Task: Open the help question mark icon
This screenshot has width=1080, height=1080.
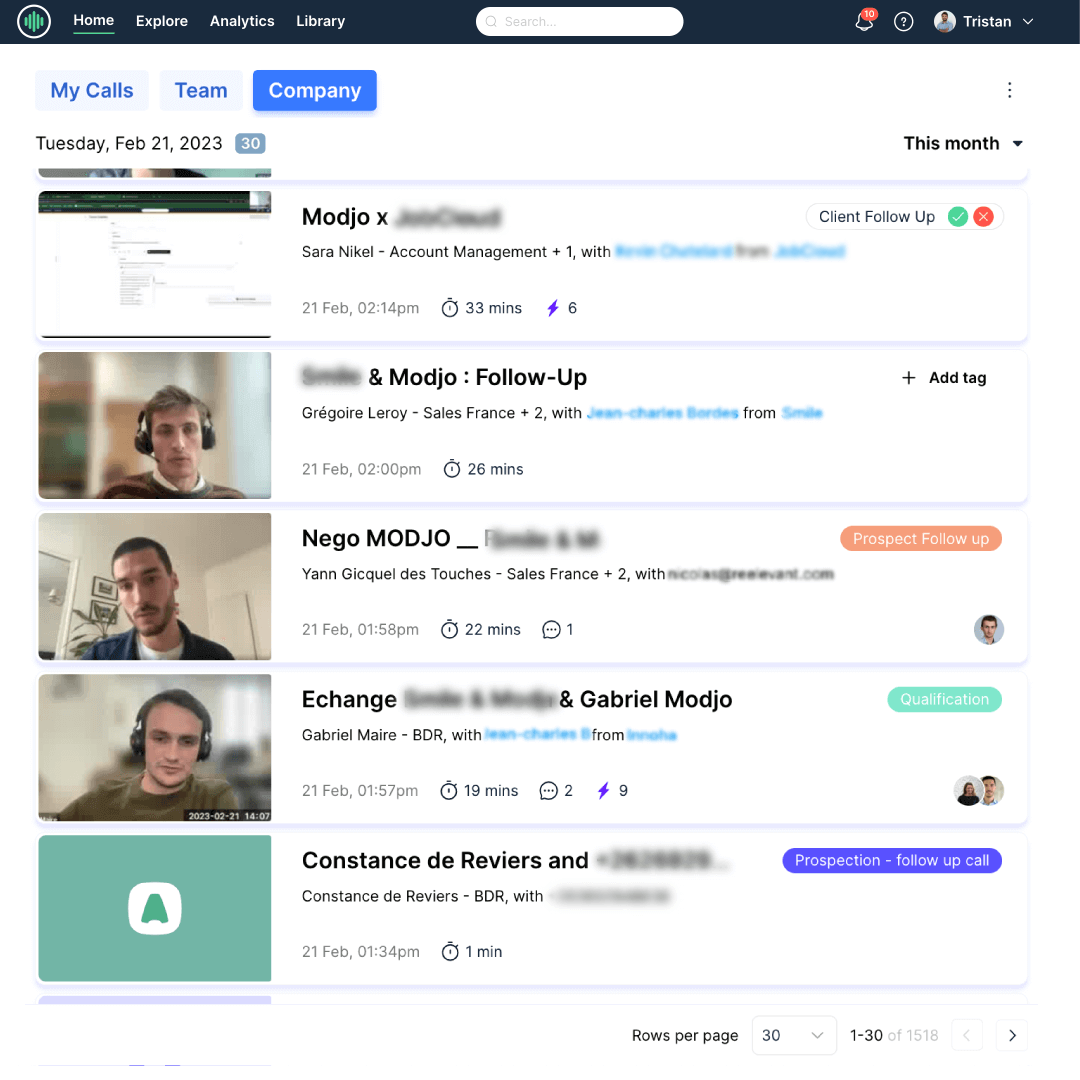Action: click(903, 22)
